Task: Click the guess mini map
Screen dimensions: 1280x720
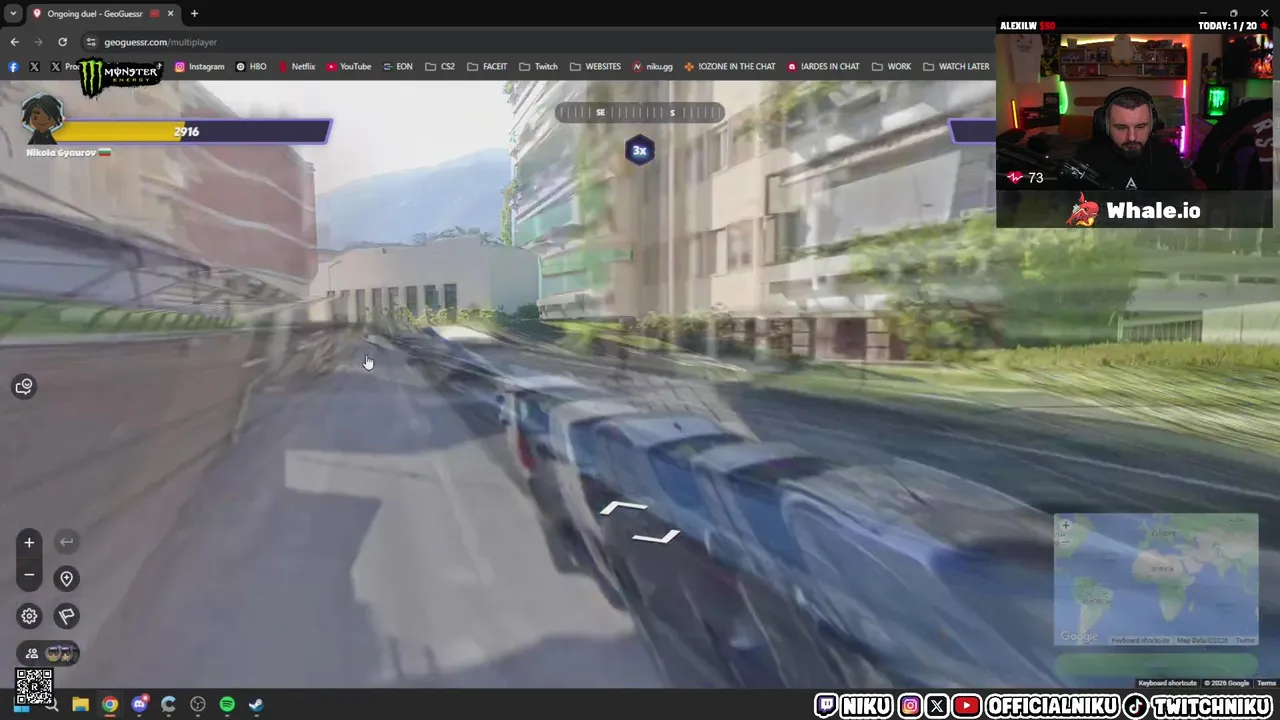Action: 1156,579
